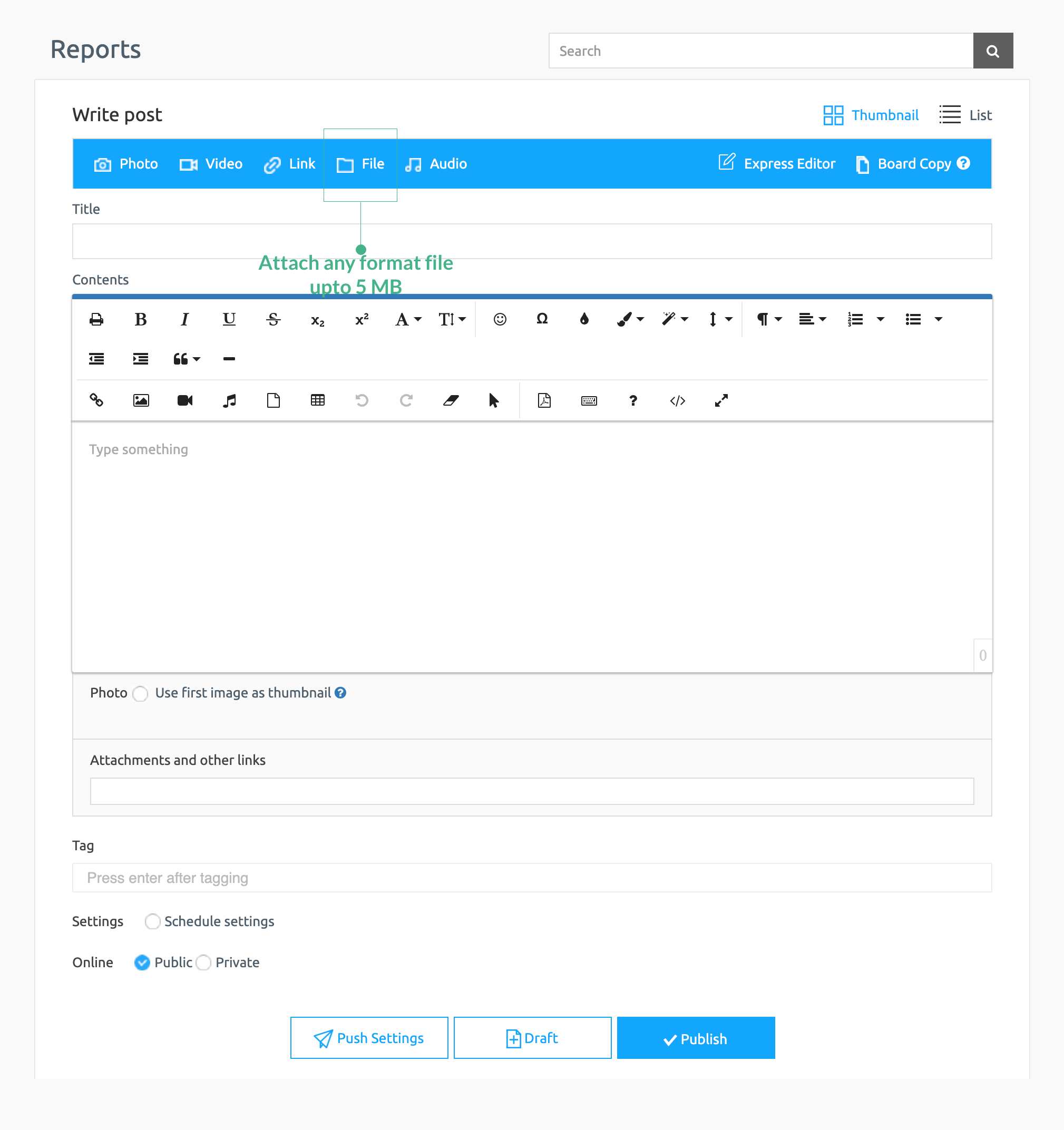Click the Publish button

click(696, 1038)
